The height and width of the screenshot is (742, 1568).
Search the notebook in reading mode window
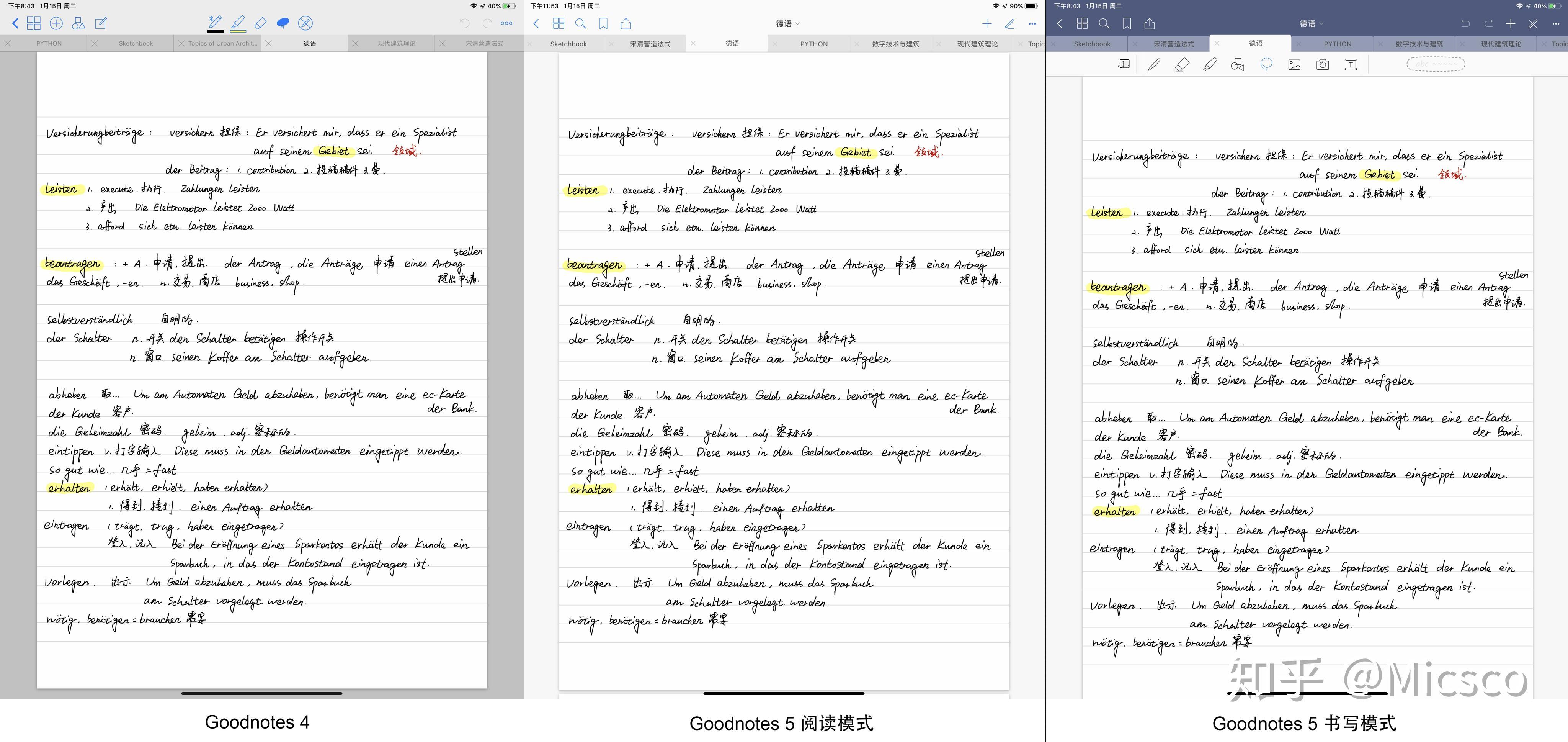coord(581,24)
